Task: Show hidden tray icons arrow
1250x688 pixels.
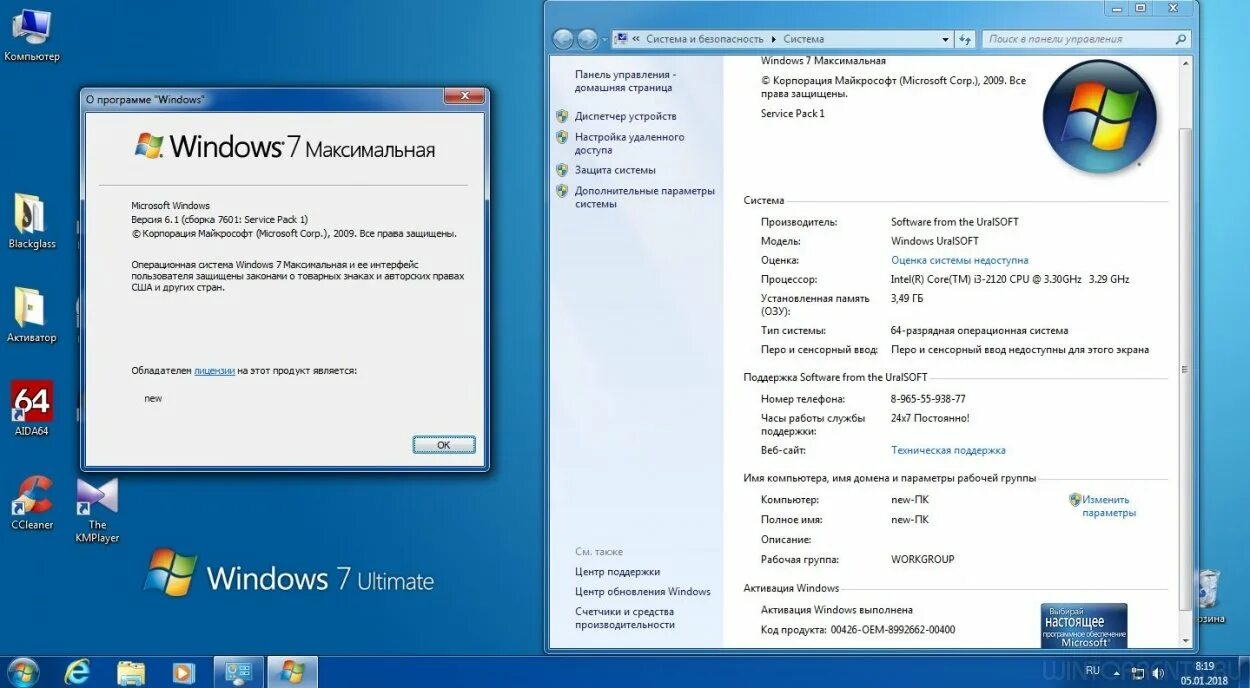Action: click(x=1118, y=672)
